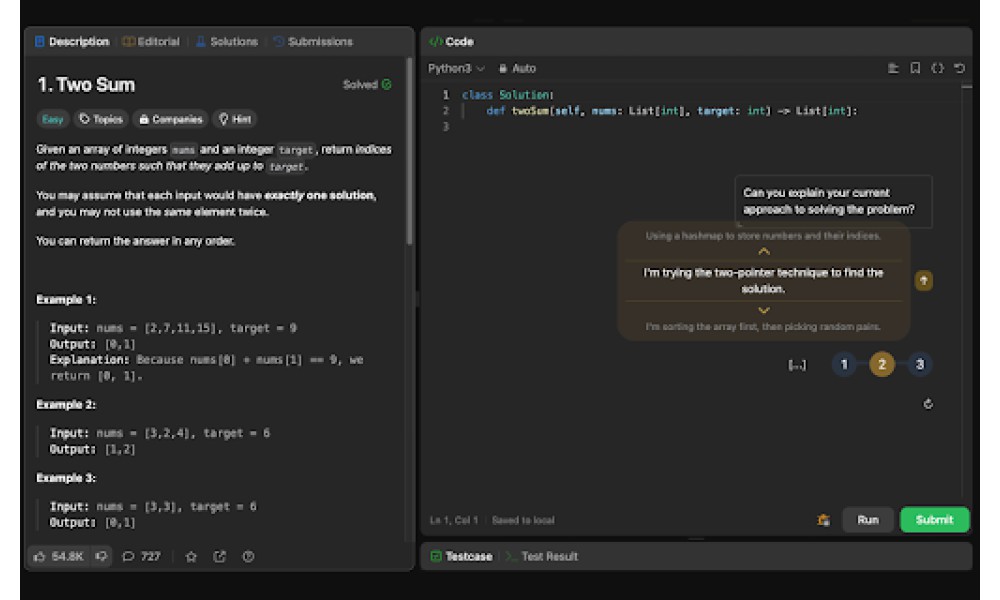1000x600 pixels.
Task: Reveal the Hint
Action: point(235,119)
